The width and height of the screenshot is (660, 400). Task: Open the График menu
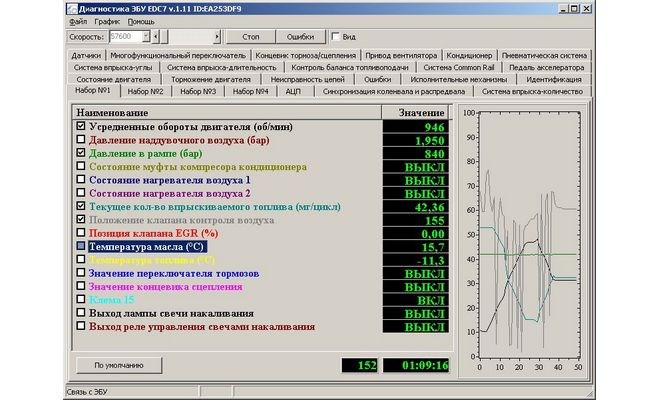pyautogui.click(x=106, y=20)
